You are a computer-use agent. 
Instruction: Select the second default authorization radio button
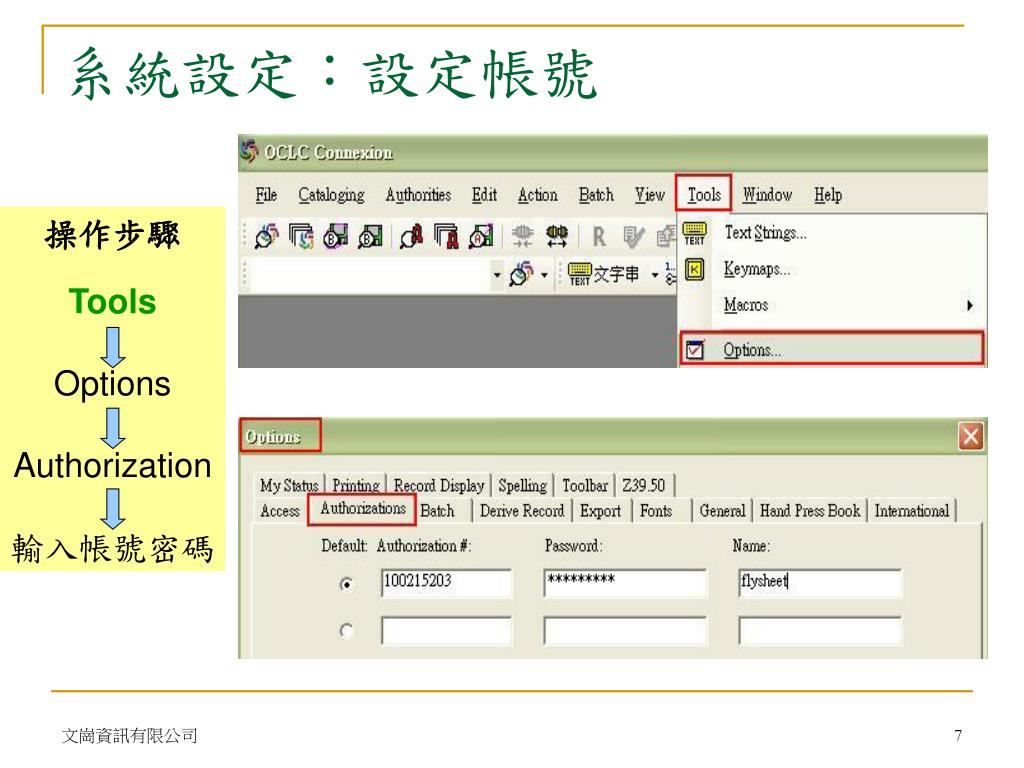(x=346, y=631)
